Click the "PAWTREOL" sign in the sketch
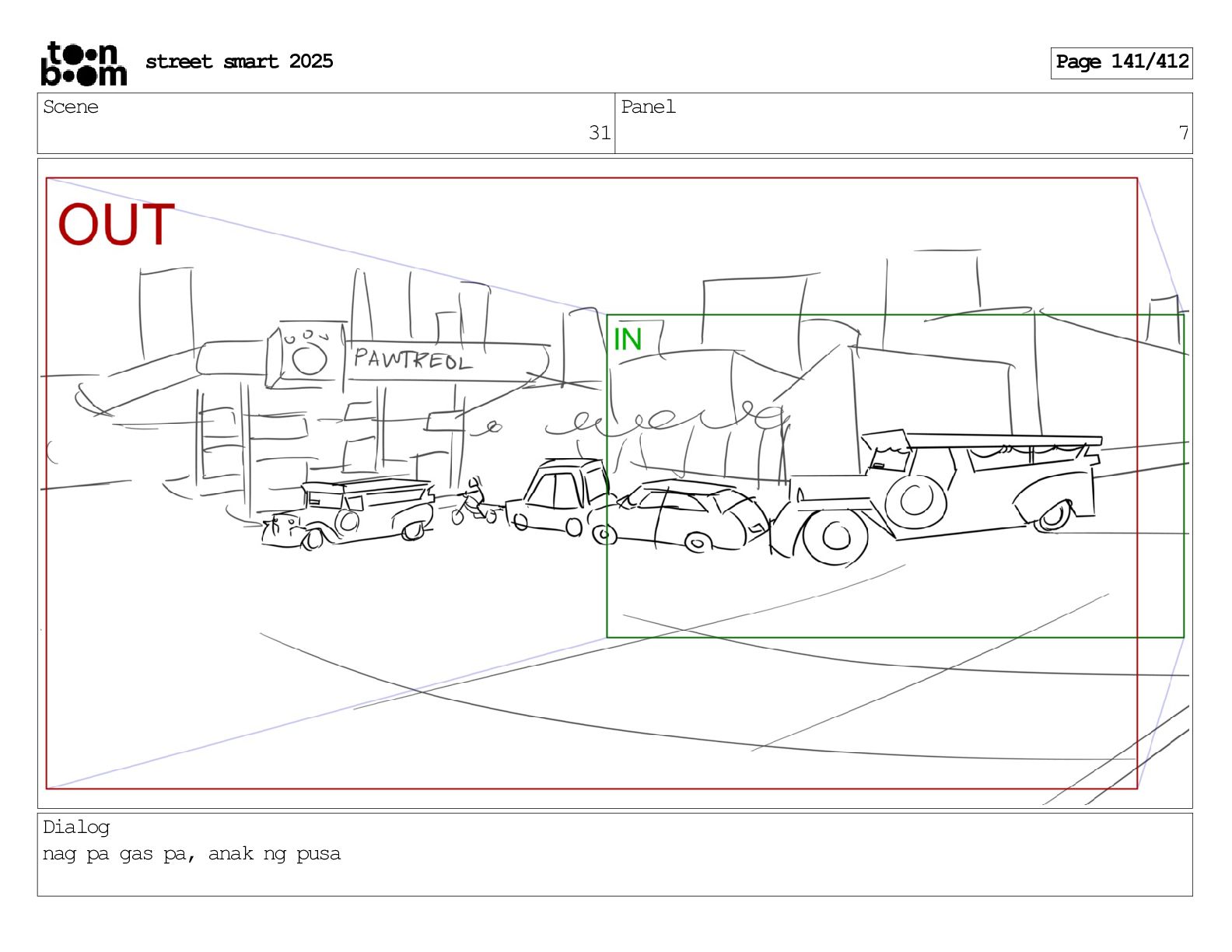The image size is (1232, 952). click(x=413, y=359)
